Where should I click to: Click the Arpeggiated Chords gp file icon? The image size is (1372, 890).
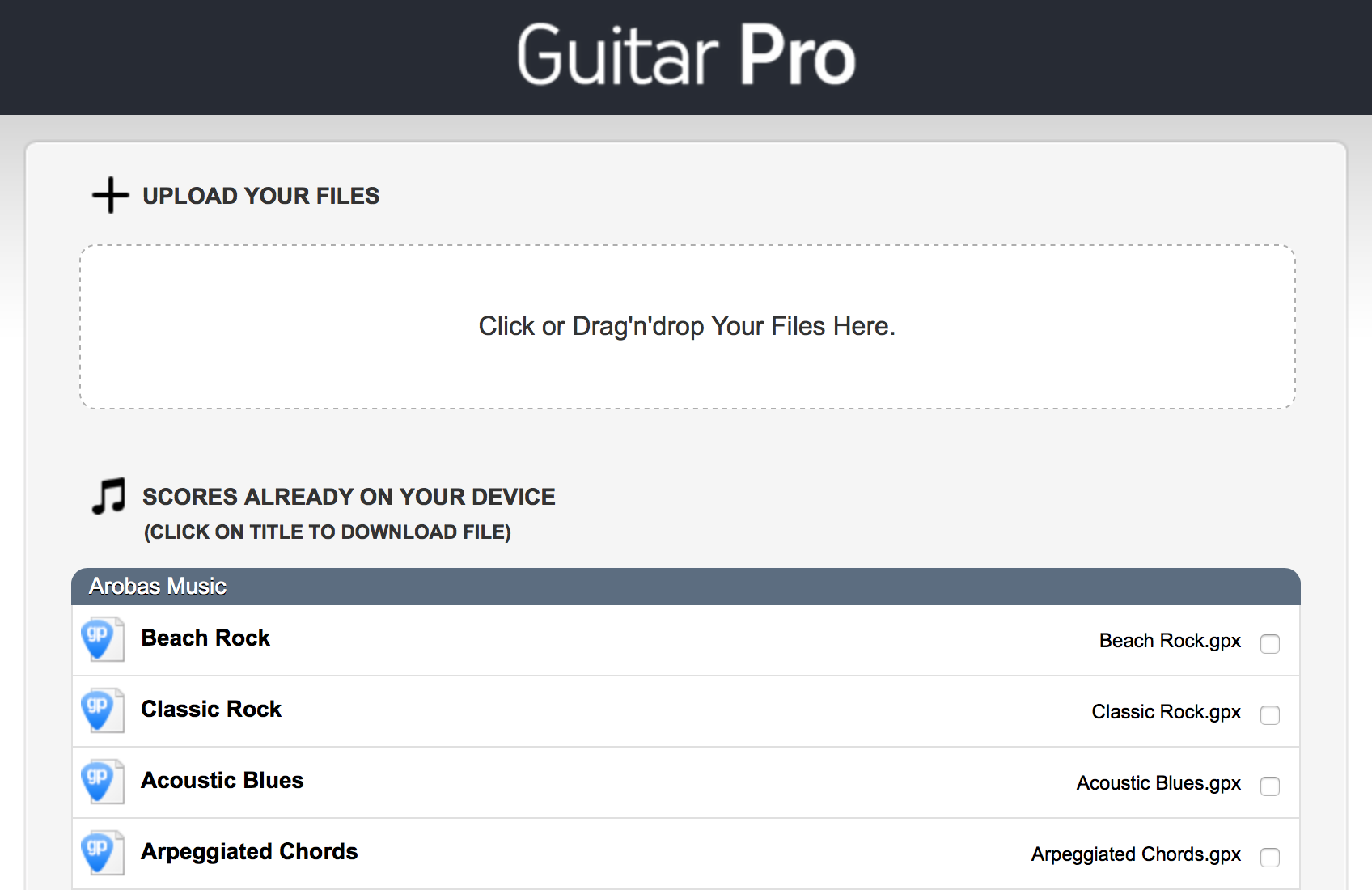coord(103,853)
